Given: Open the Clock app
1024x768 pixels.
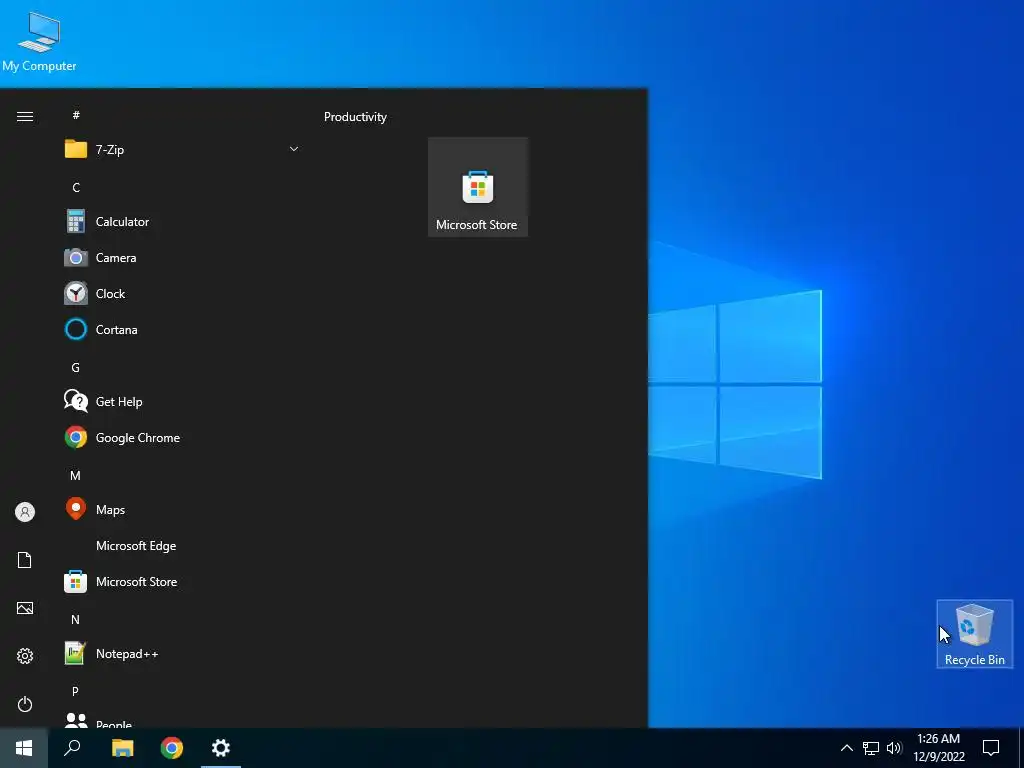Looking at the screenshot, I should click(x=183, y=294).
